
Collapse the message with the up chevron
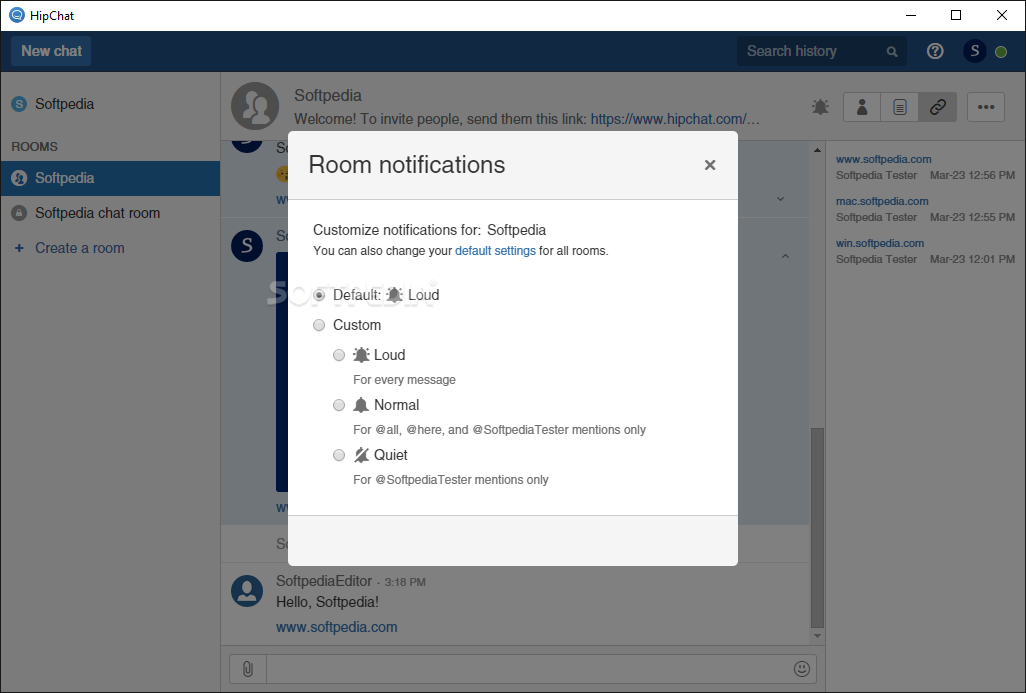point(785,257)
